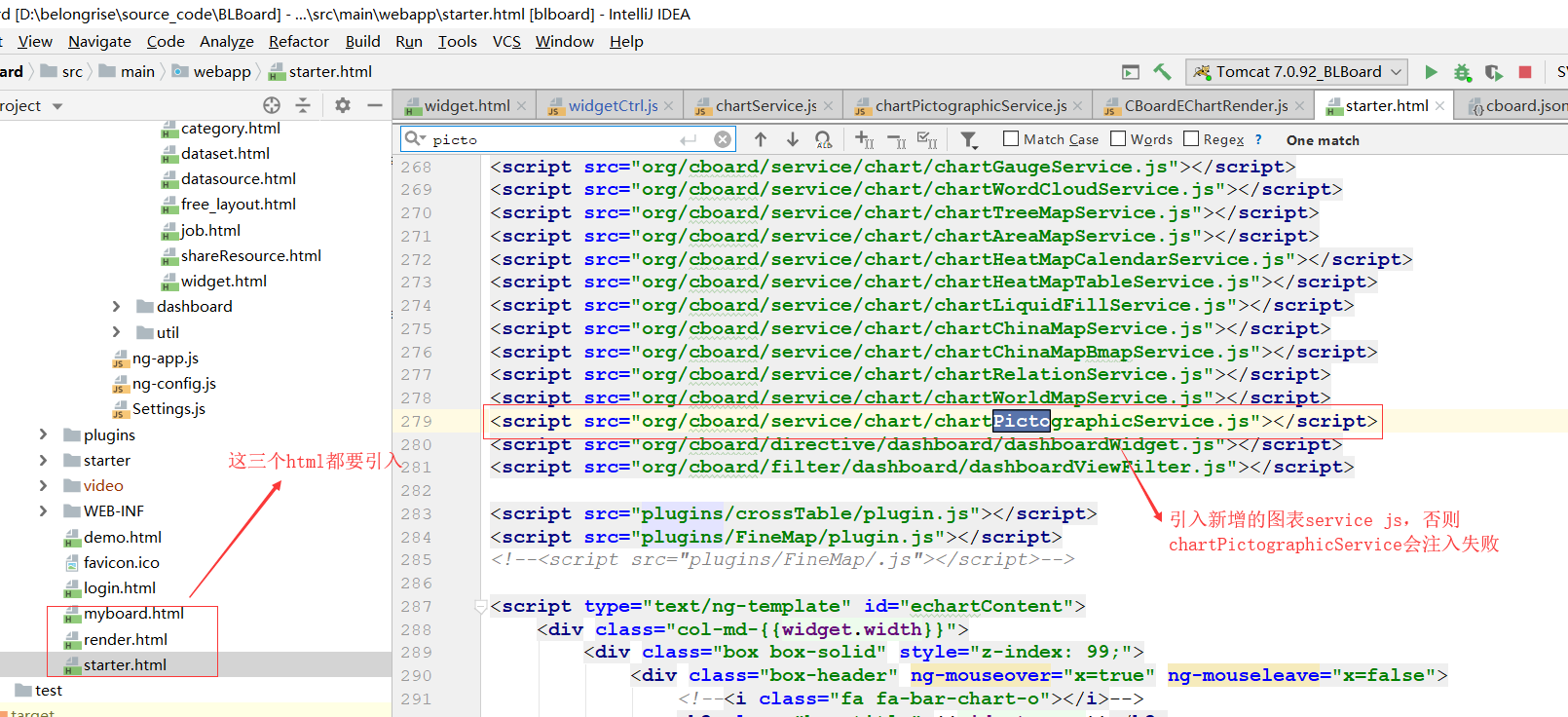Click the webapp breadcrumb in navigation bar

(211, 71)
